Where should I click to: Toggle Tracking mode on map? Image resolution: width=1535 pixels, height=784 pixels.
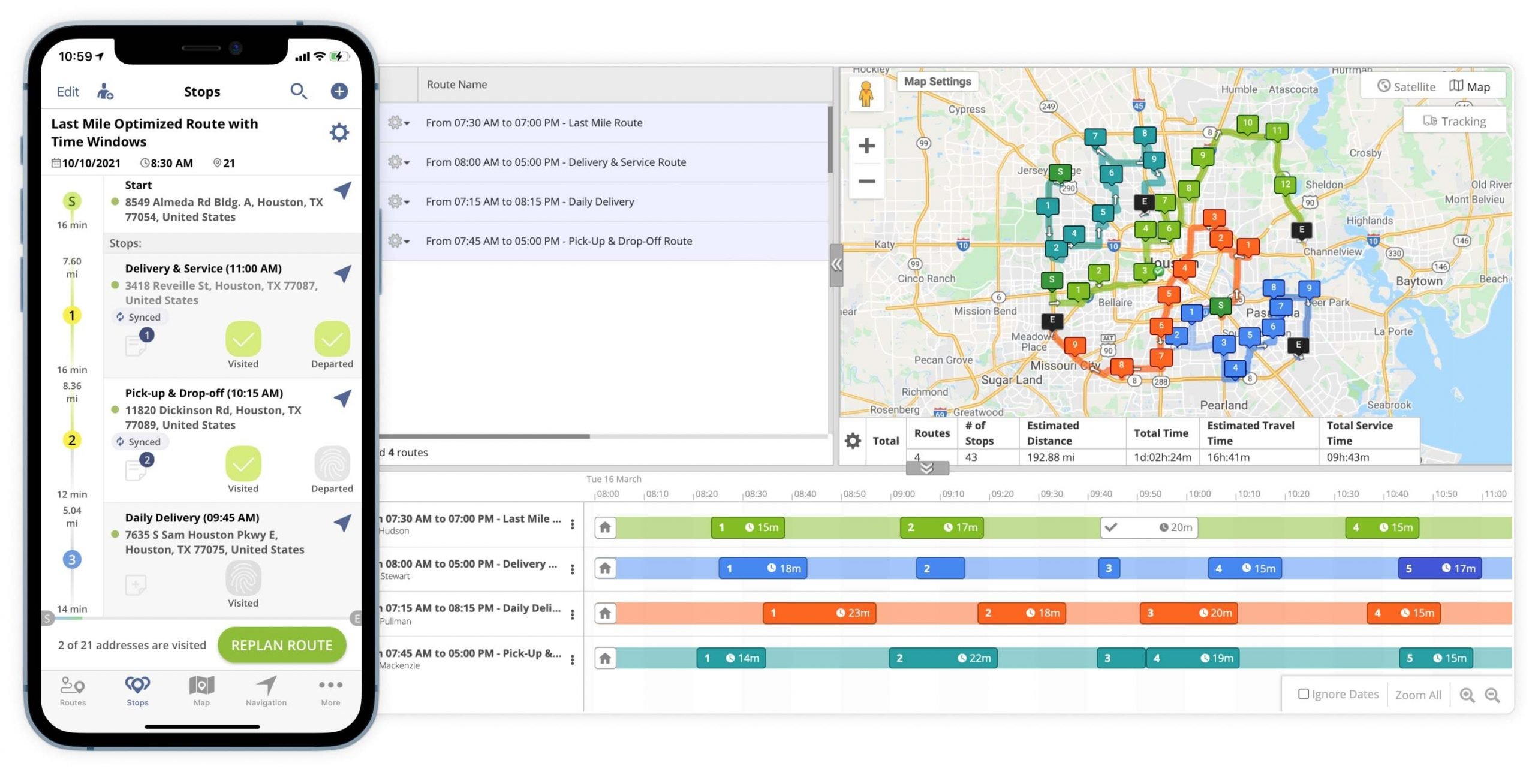[1454, 120]
